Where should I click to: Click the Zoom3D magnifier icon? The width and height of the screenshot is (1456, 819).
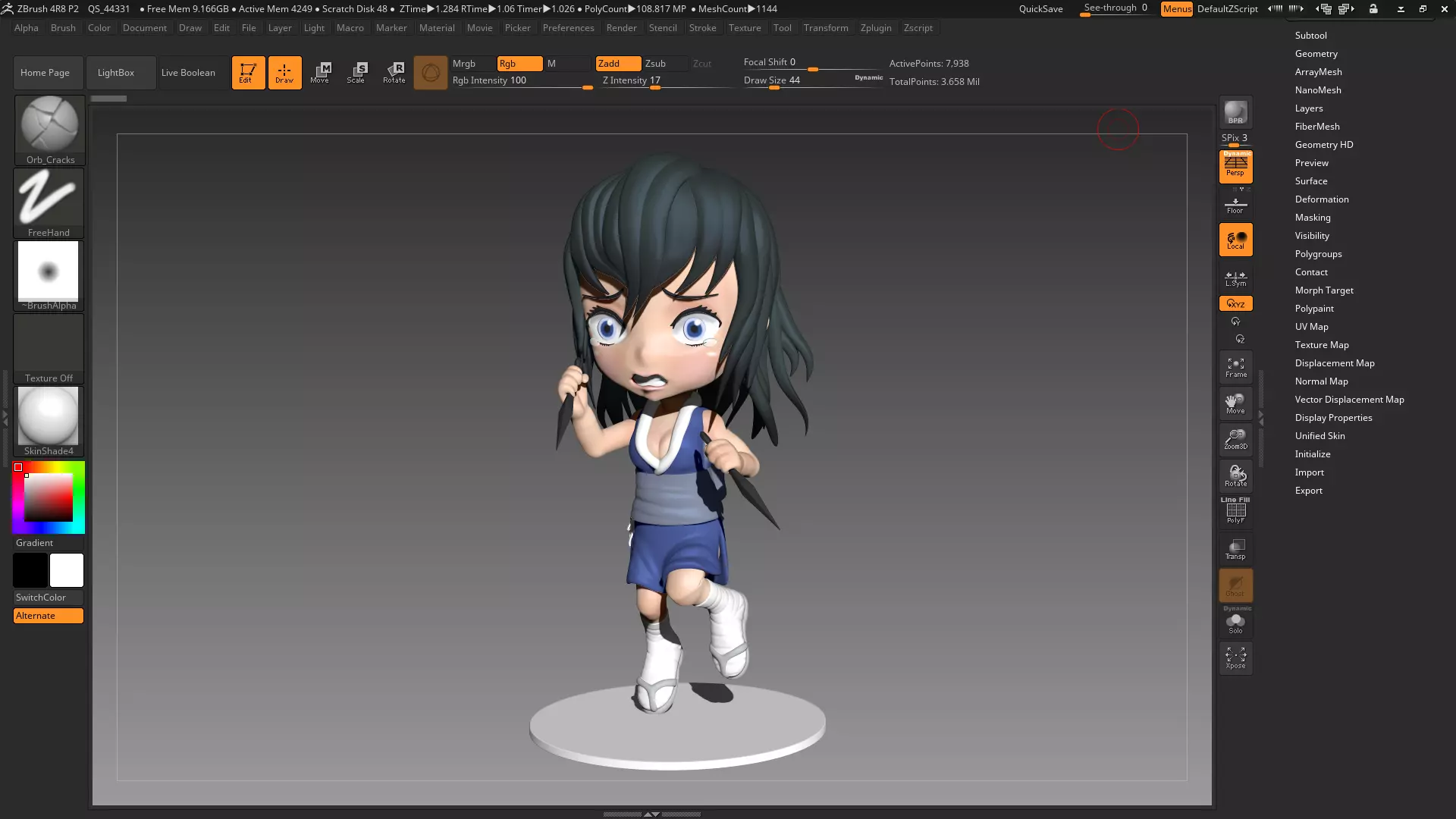click(1235, 440)
